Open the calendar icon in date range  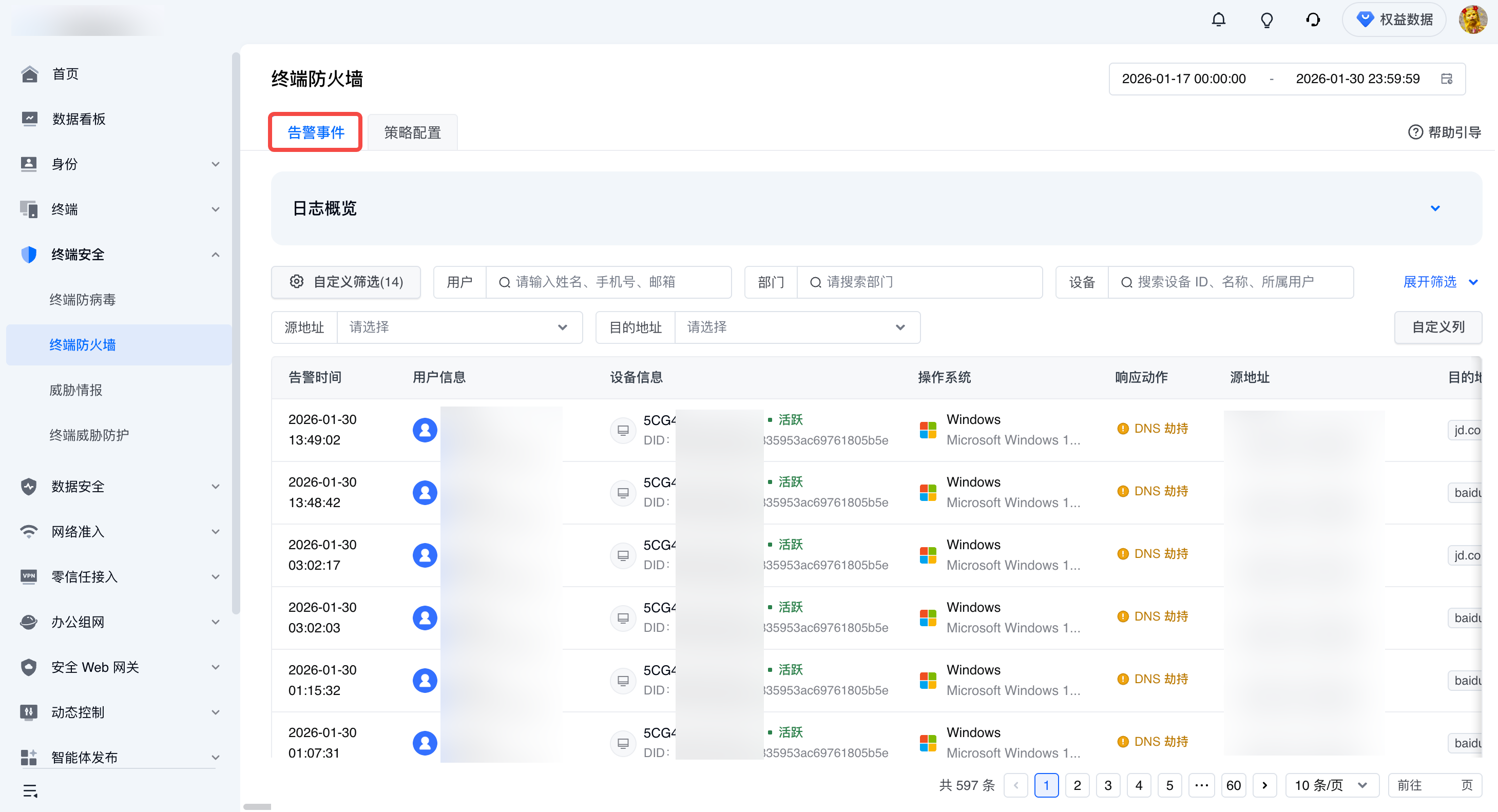click(x=1447, y=79)
